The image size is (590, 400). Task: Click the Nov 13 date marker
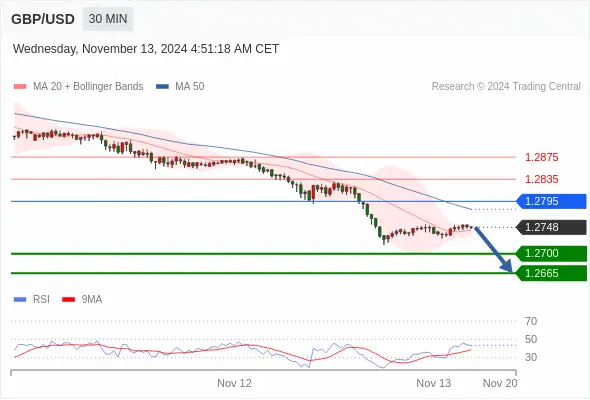click(433, 383)
